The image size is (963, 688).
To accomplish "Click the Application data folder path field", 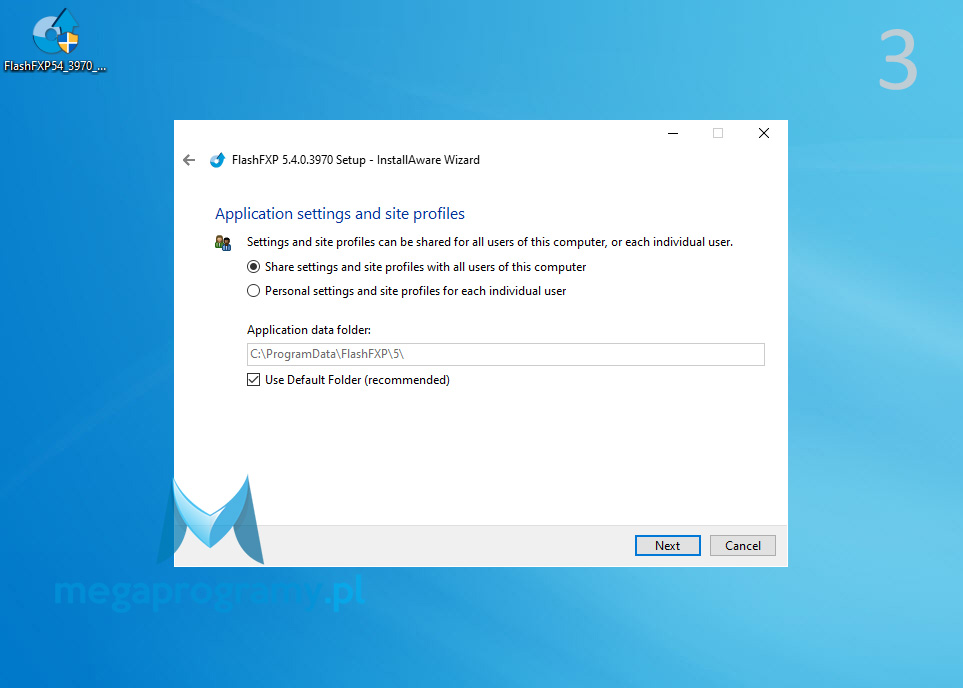I will point(505,354).
